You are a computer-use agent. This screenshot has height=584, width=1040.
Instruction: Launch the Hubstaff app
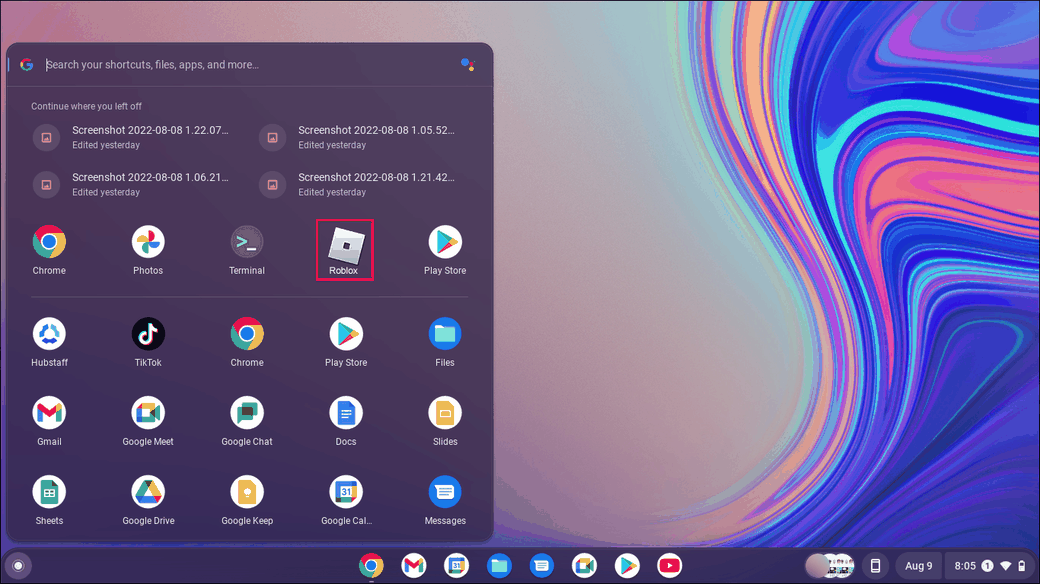[49, 335]
